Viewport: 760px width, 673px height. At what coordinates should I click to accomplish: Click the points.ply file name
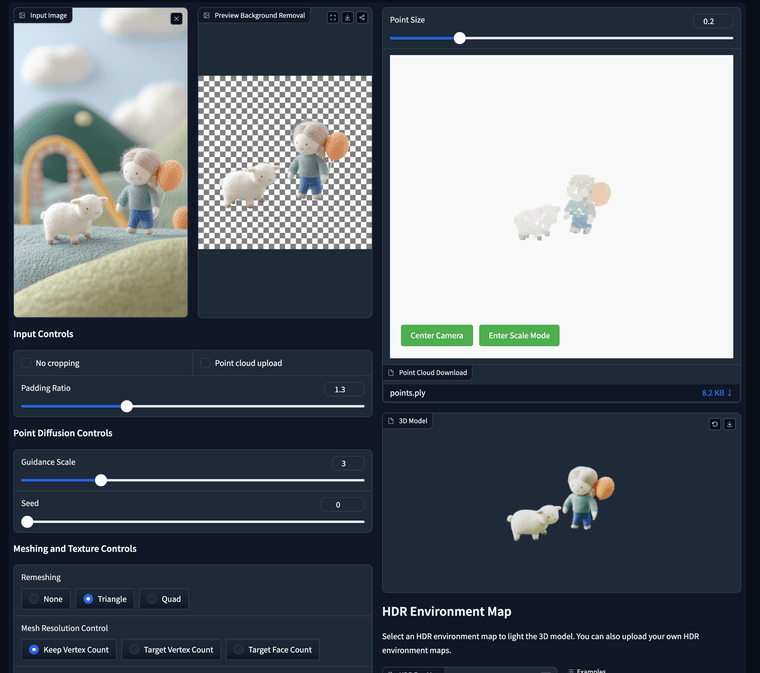(409, 393)
